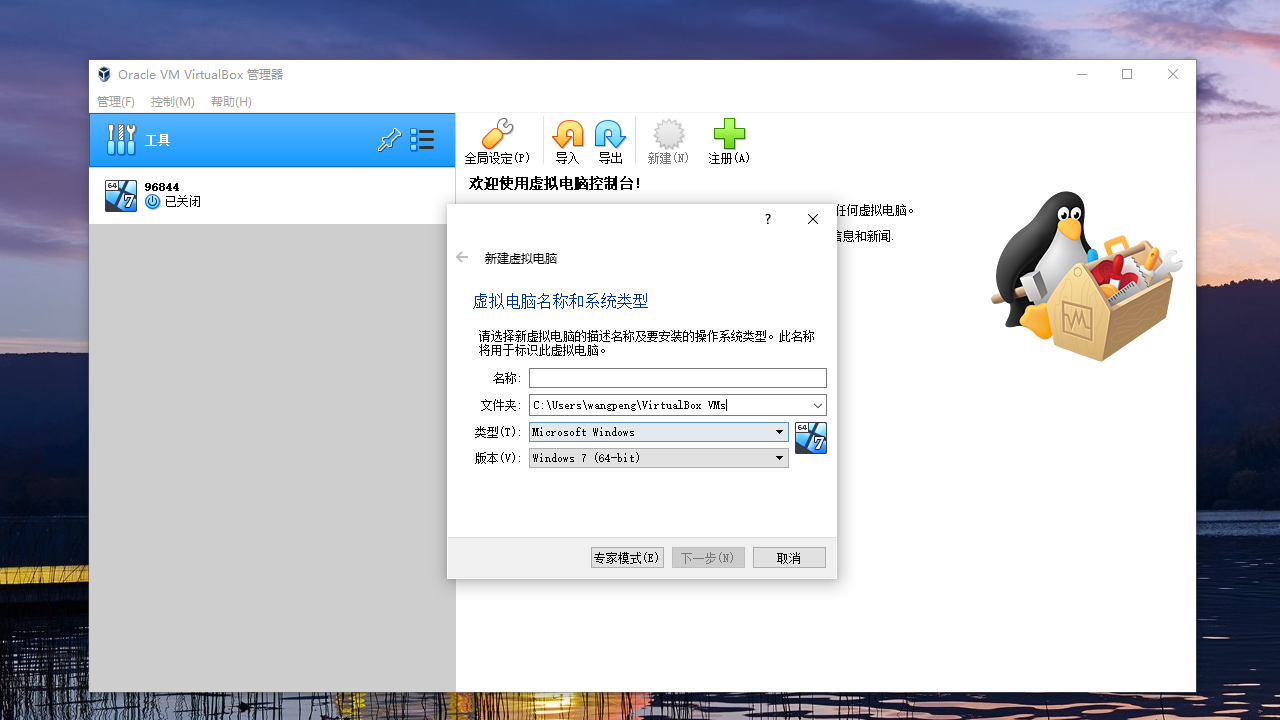Open Global Settings via 全局设定 toolbar icon
The height and width of the screenshot is (720, 1280).
click(497, 140)
